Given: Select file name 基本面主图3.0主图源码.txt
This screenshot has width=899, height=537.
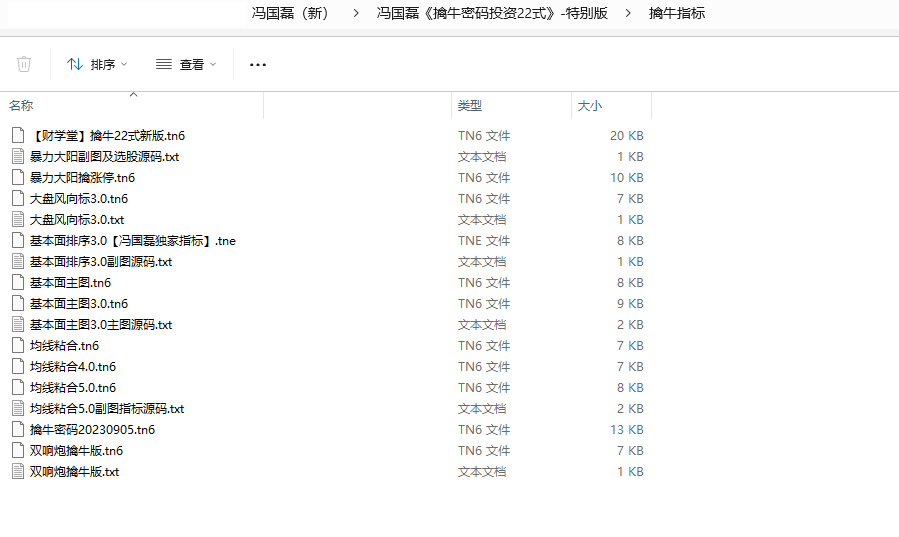Looking at the screenshot, I should tap(101, 325).
